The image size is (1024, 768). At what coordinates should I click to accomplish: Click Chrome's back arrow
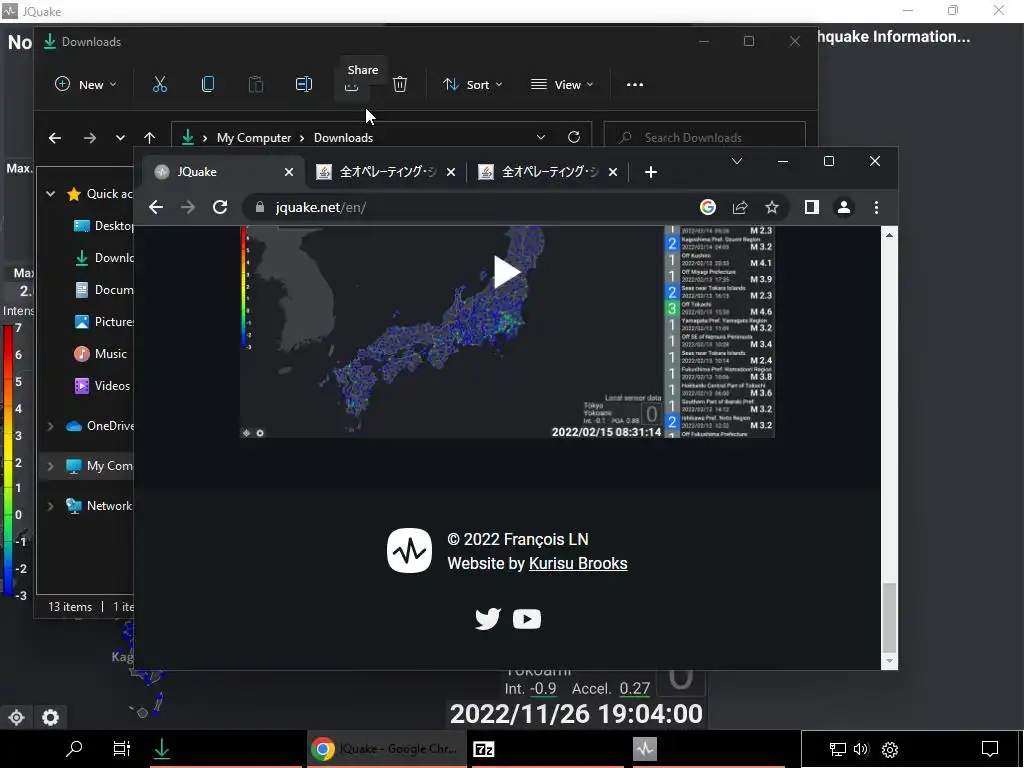point(155,207)
